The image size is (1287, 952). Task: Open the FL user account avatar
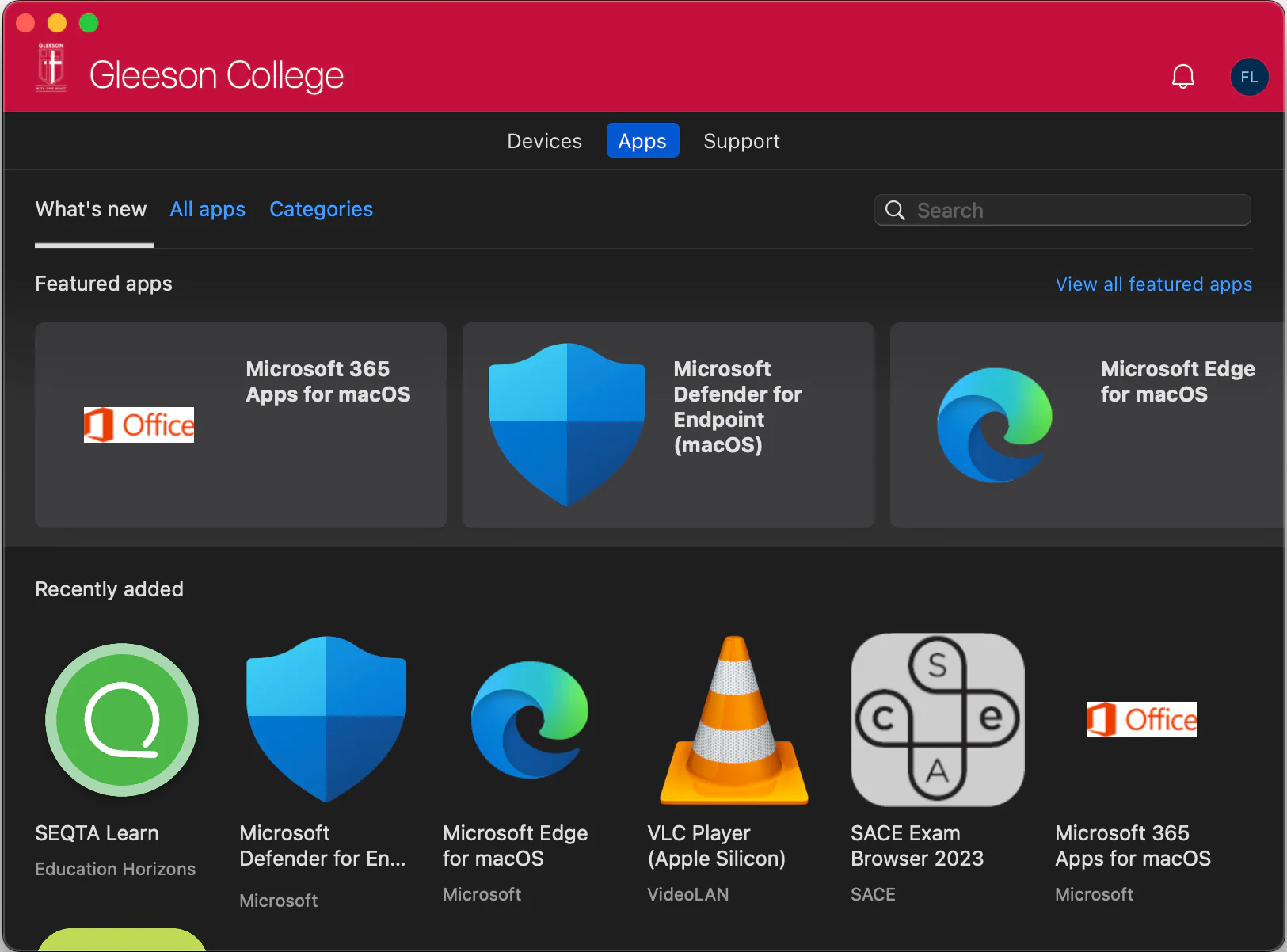(x=1249, y=77)
